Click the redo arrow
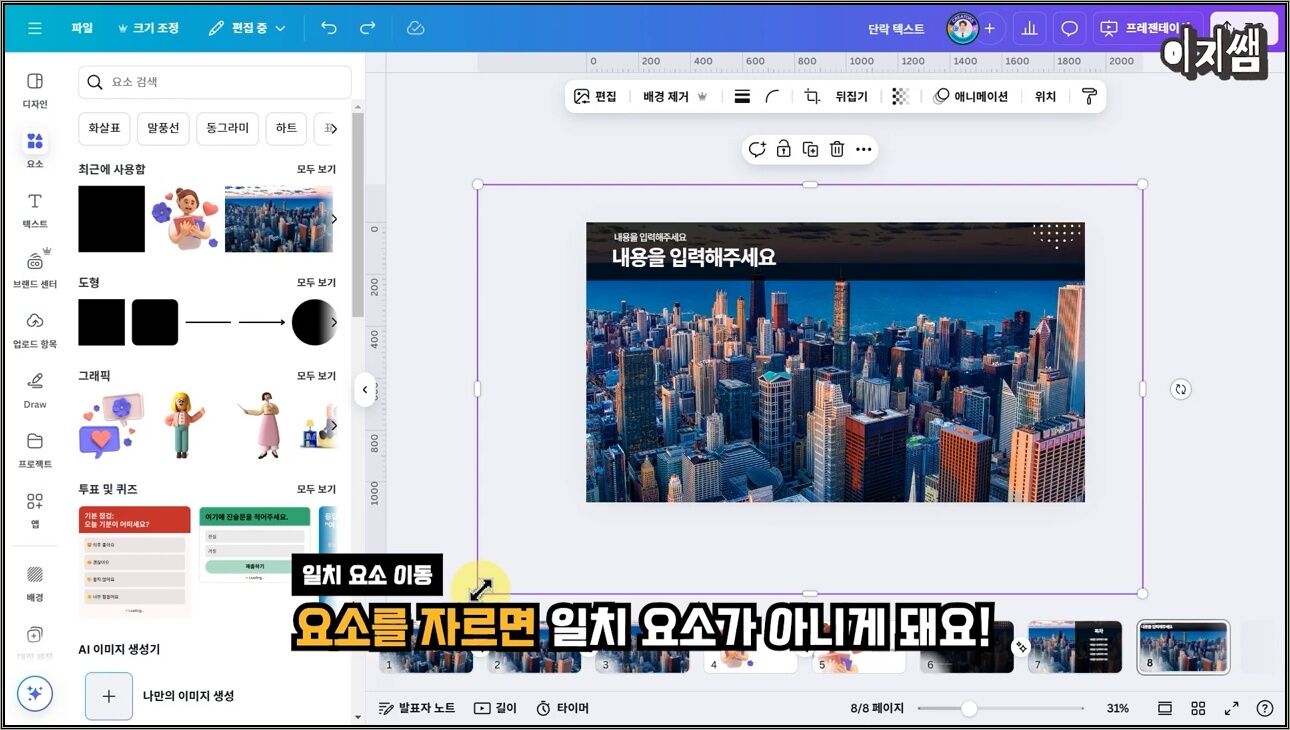 (367, 28)
